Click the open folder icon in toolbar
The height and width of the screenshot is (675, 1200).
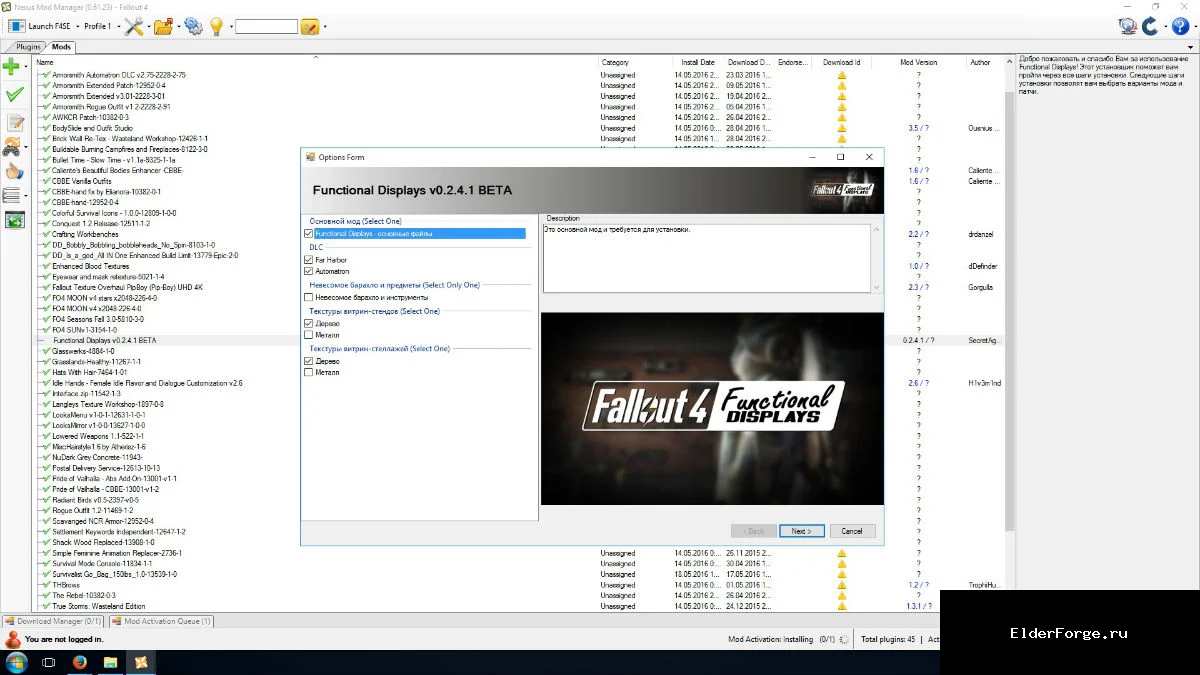(x=163, y=26)
